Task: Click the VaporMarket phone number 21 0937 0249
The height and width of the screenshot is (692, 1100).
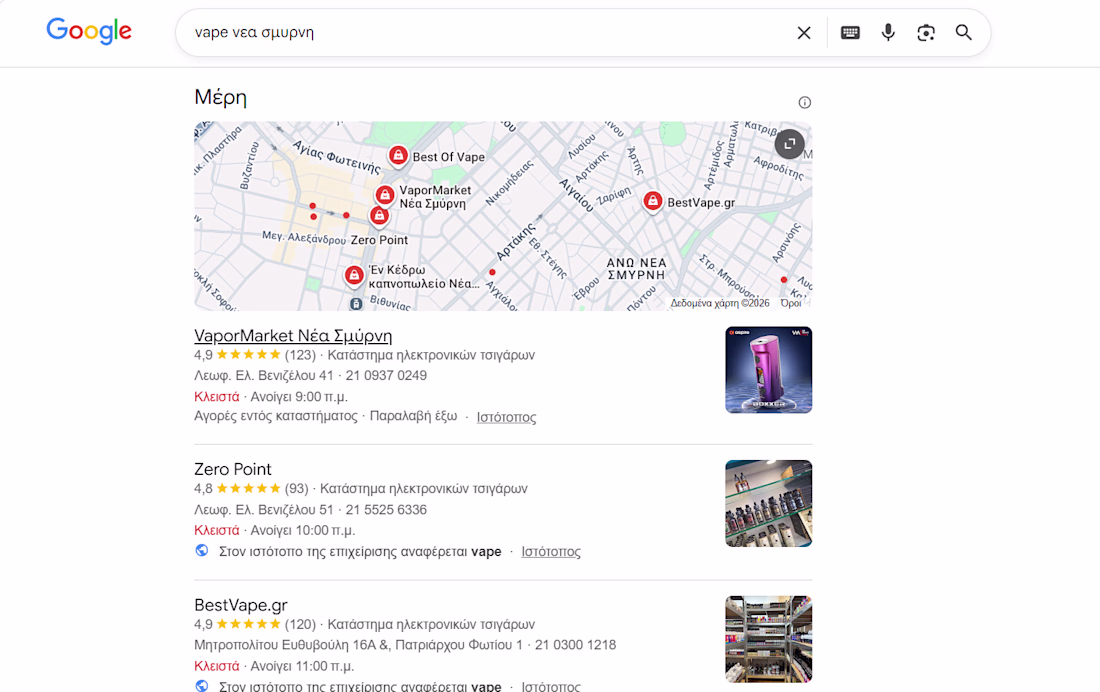Action: [x=386, y=375]
